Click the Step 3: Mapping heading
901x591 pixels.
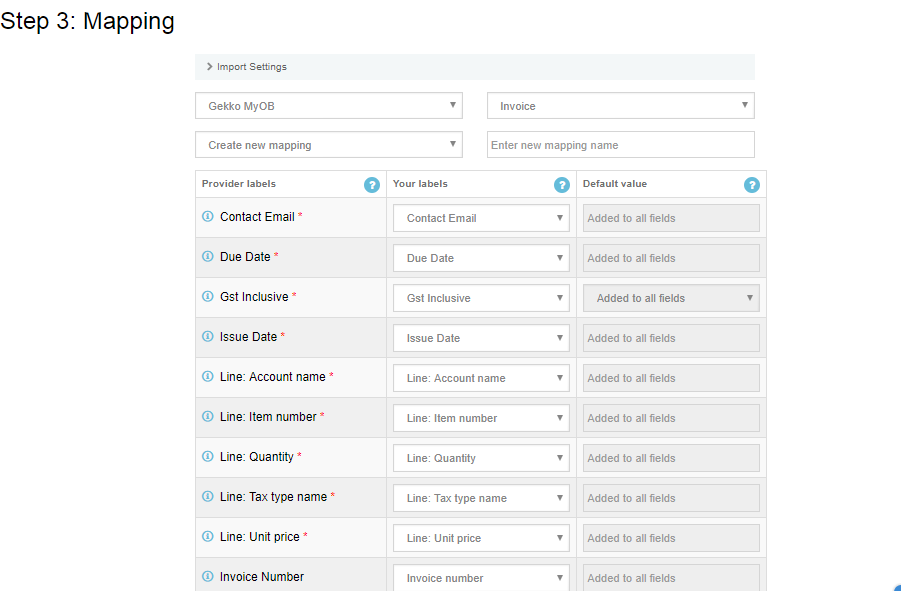coord(87,22)
